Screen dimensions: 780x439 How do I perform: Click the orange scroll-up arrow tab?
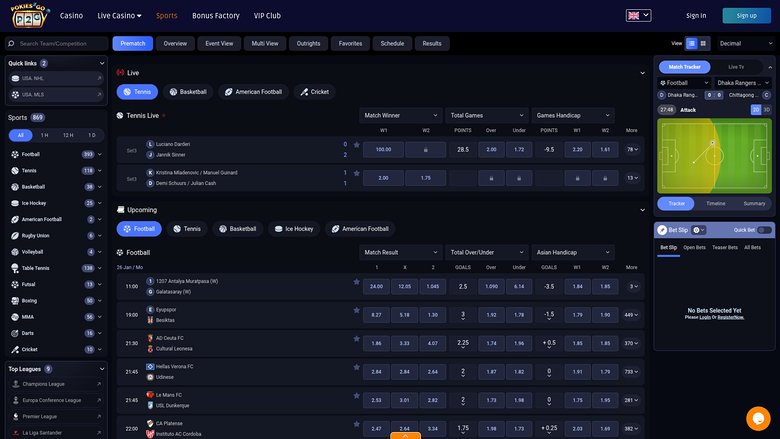click(405, 436)
